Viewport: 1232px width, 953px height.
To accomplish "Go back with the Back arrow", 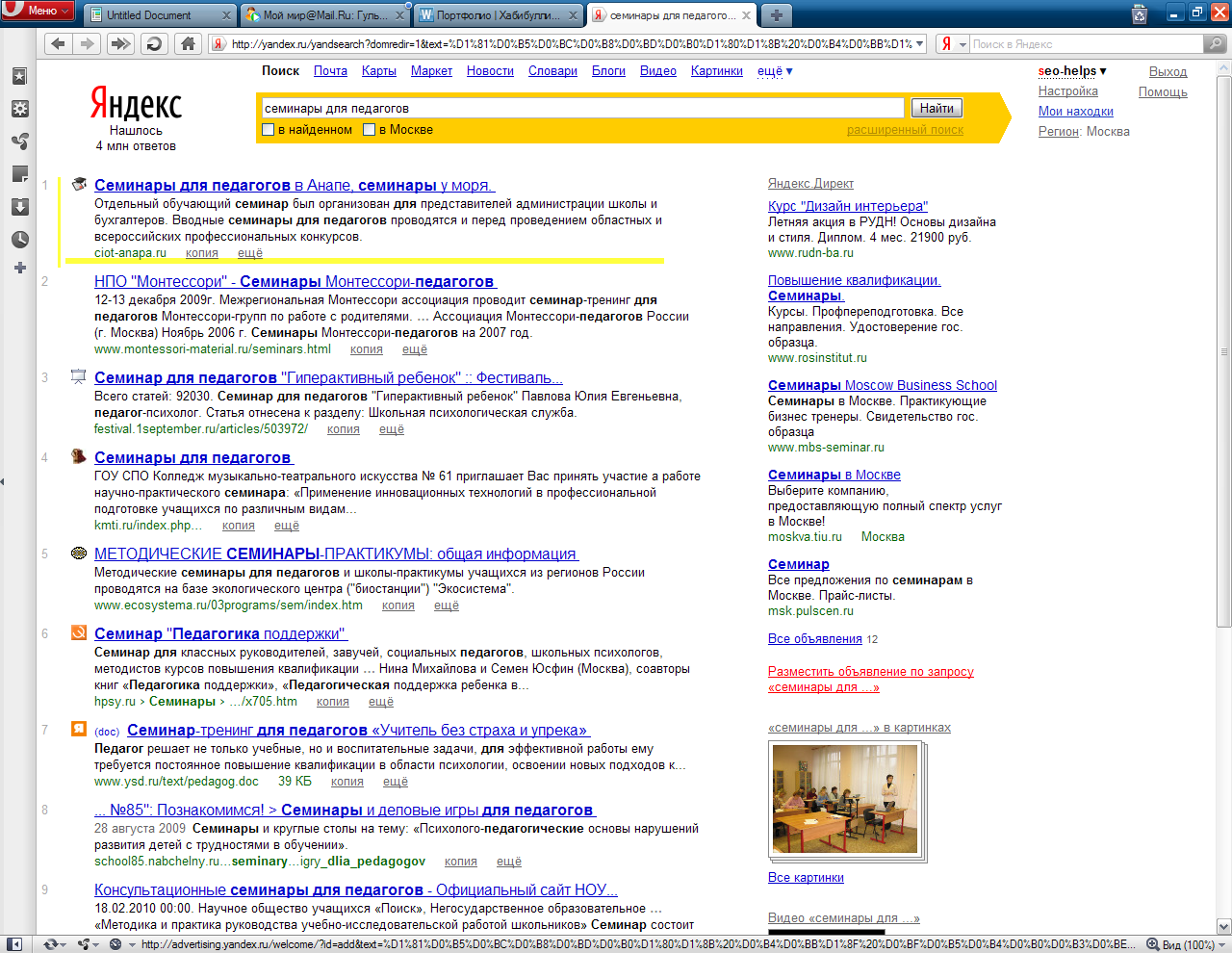I will 59,43.
